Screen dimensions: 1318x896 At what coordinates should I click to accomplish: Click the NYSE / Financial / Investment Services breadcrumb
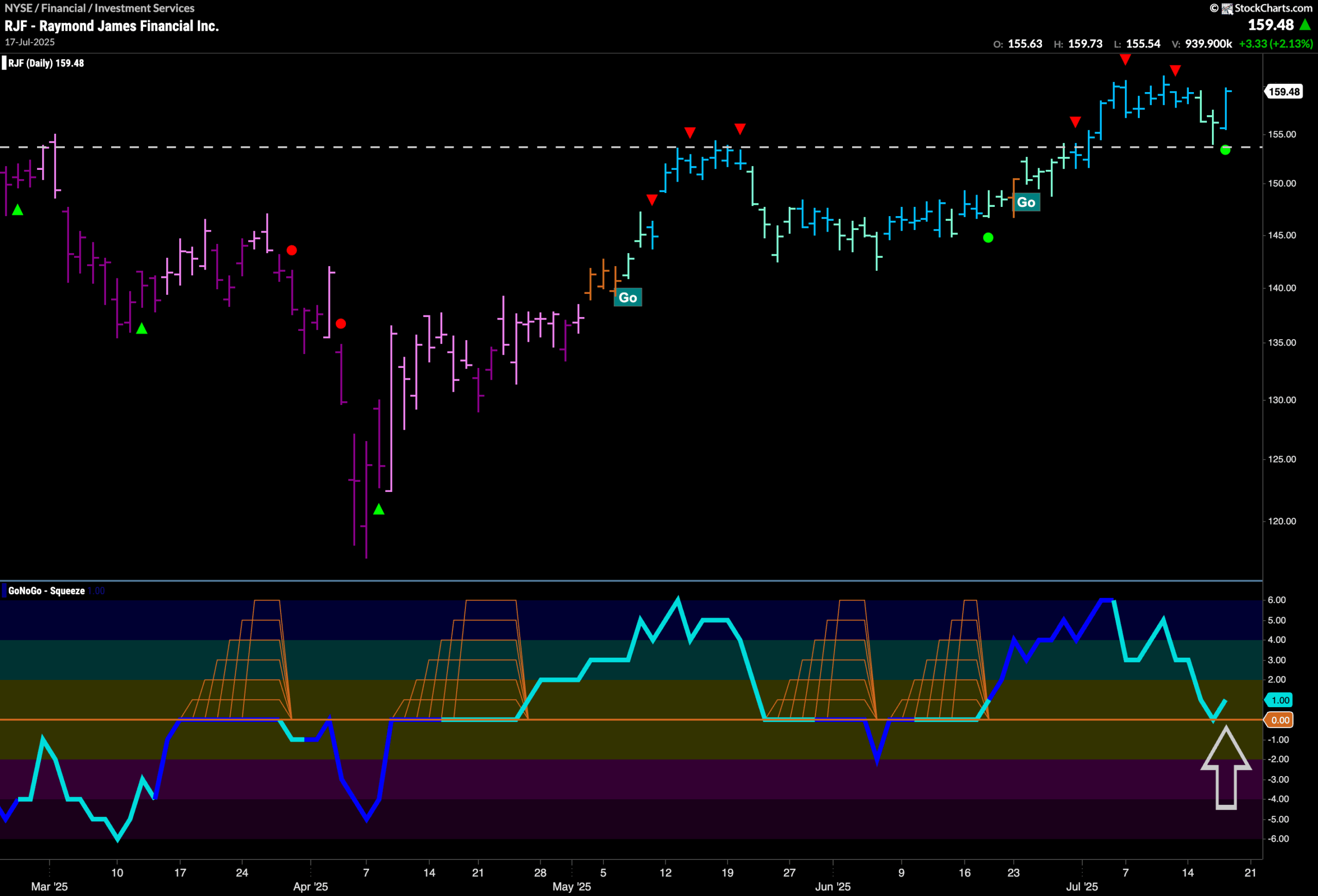tap(99, 8)
